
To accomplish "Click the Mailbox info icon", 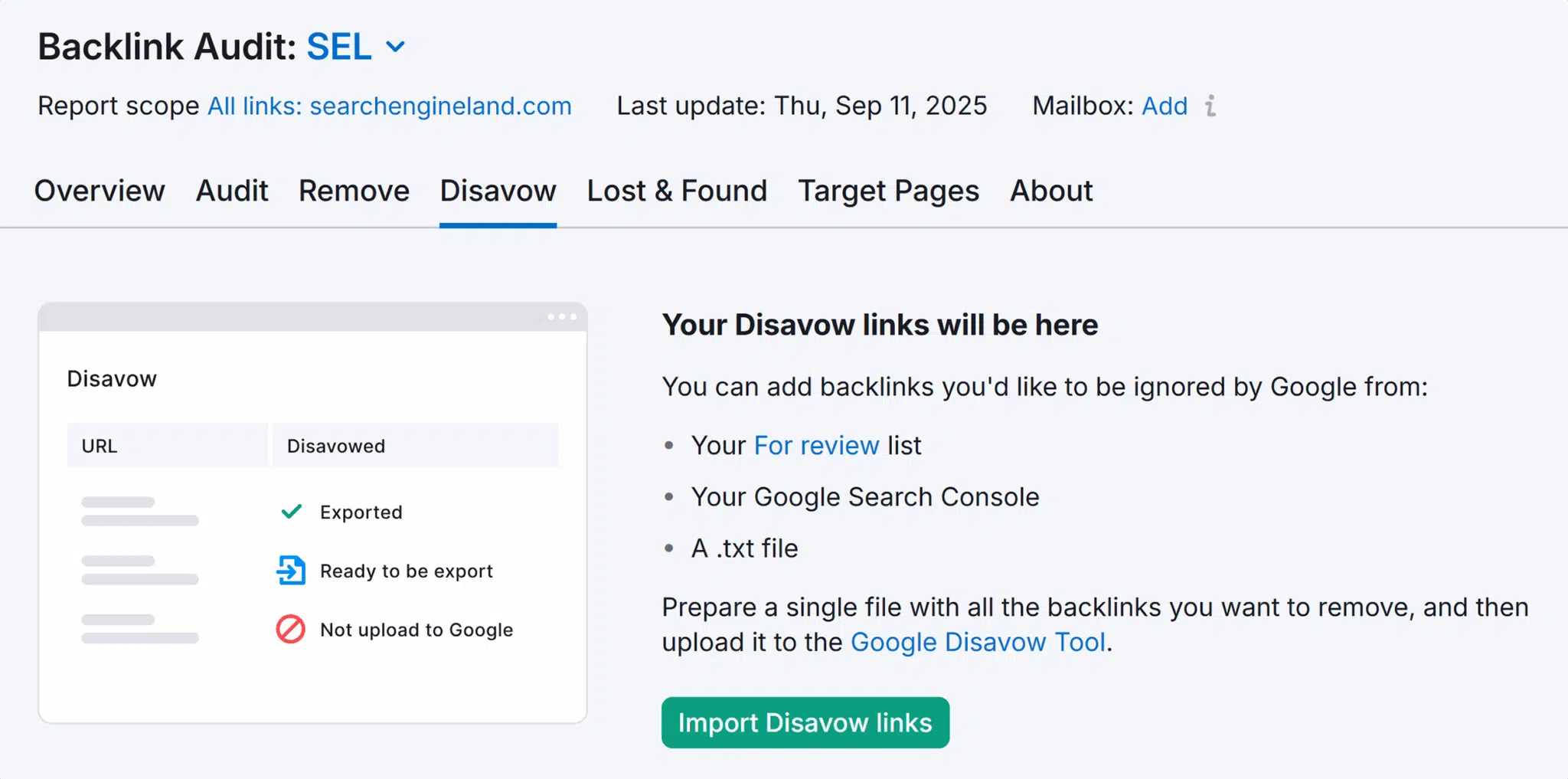I will pos(1210,106).
